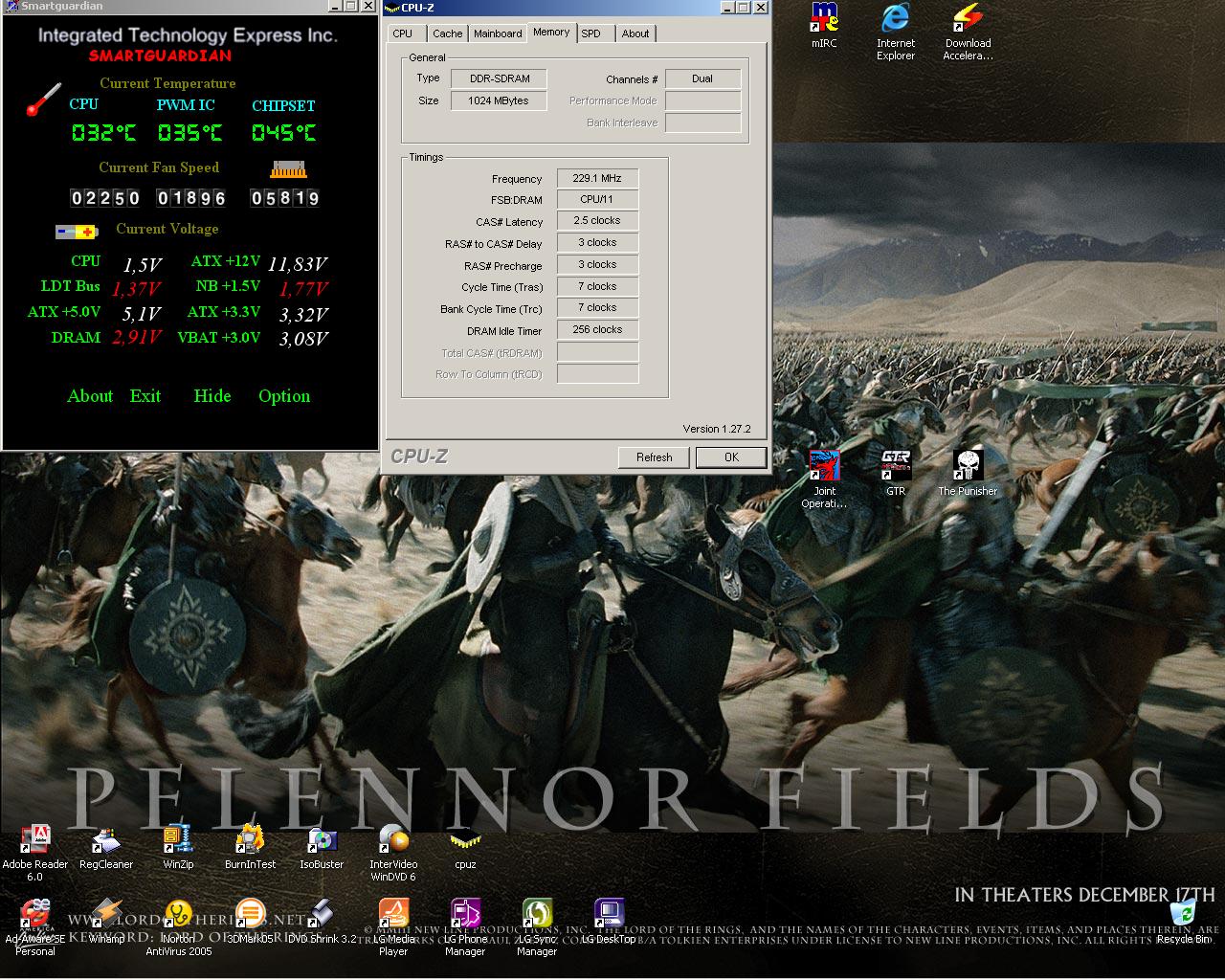The width and height of the screenshot is (1225, 980).
Task: Click the DRAM voltage value 2,91V
Action: pos(137,338)
